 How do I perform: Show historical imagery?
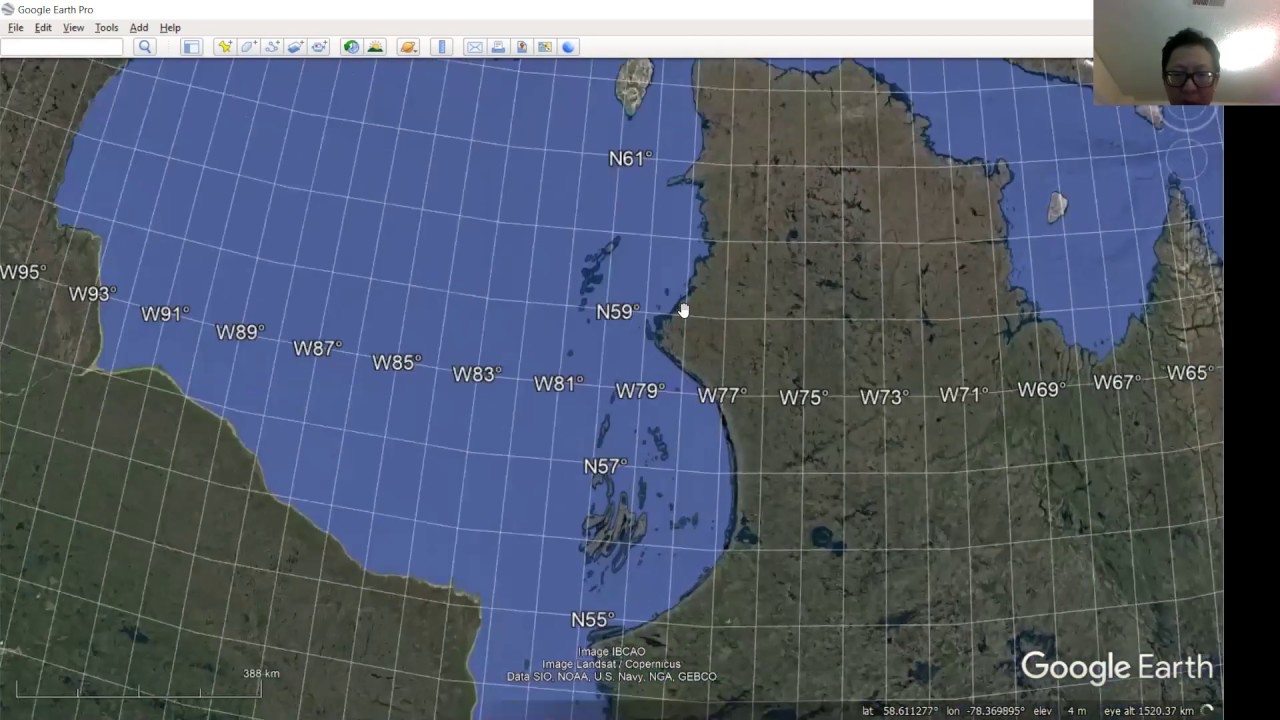click(351, 47)
